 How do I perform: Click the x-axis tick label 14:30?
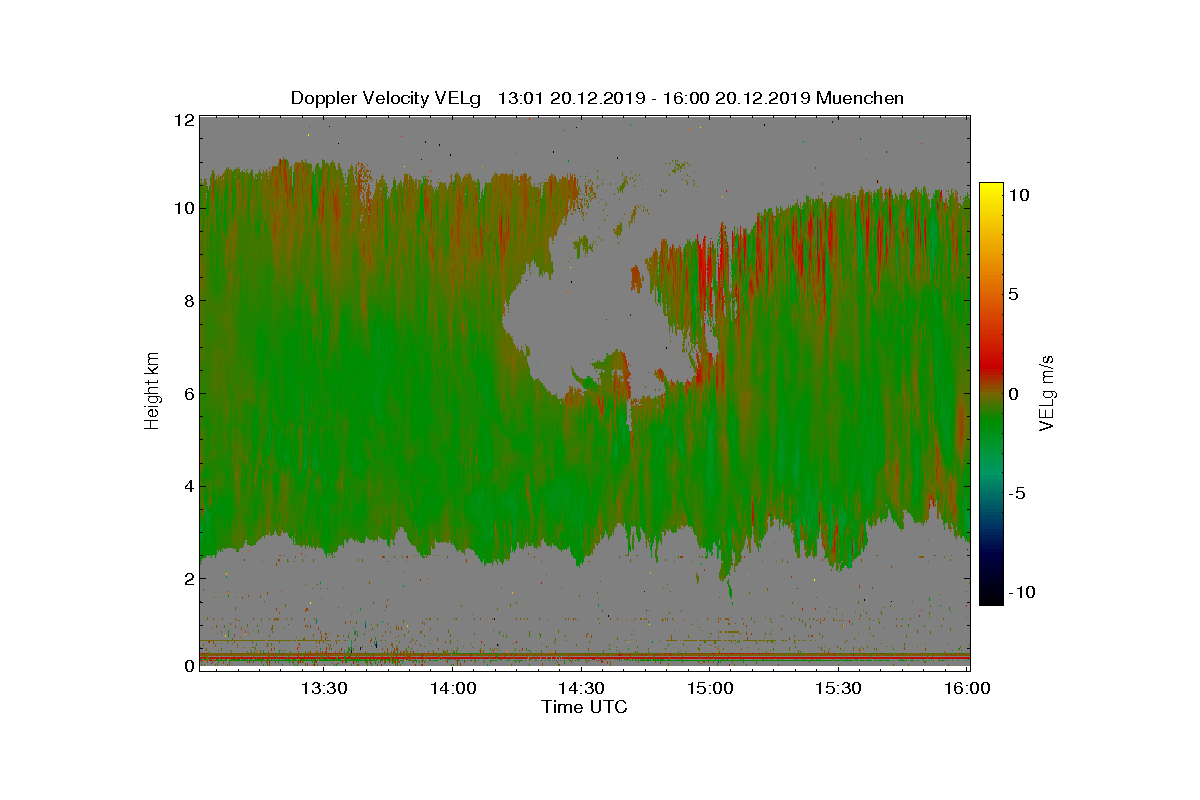(x=581, y=688)
